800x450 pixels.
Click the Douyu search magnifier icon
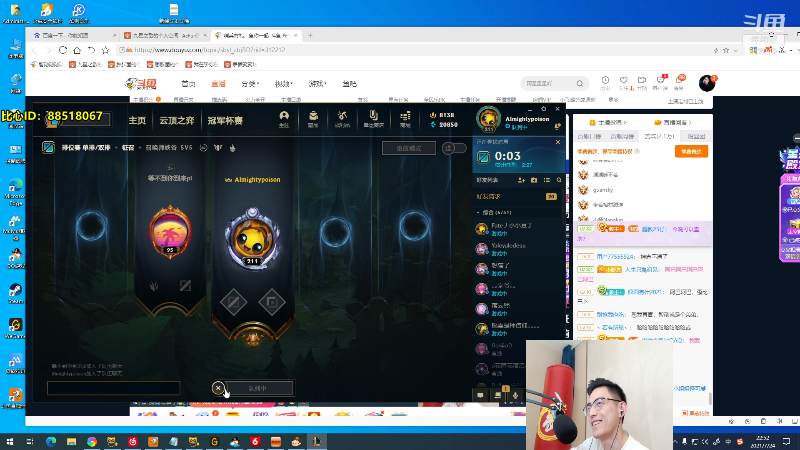click(x=580, y=83)
